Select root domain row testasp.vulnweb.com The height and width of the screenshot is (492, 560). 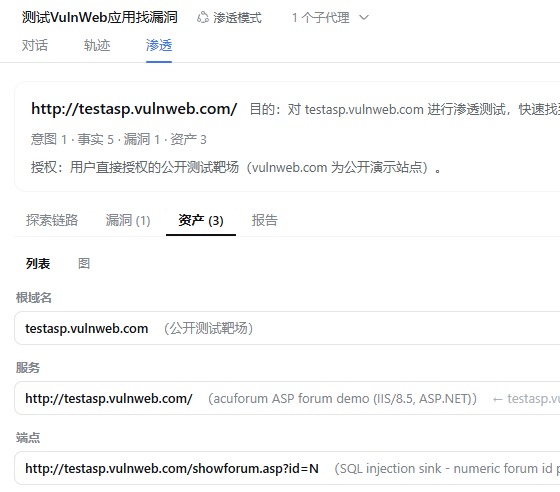(287, 328)
